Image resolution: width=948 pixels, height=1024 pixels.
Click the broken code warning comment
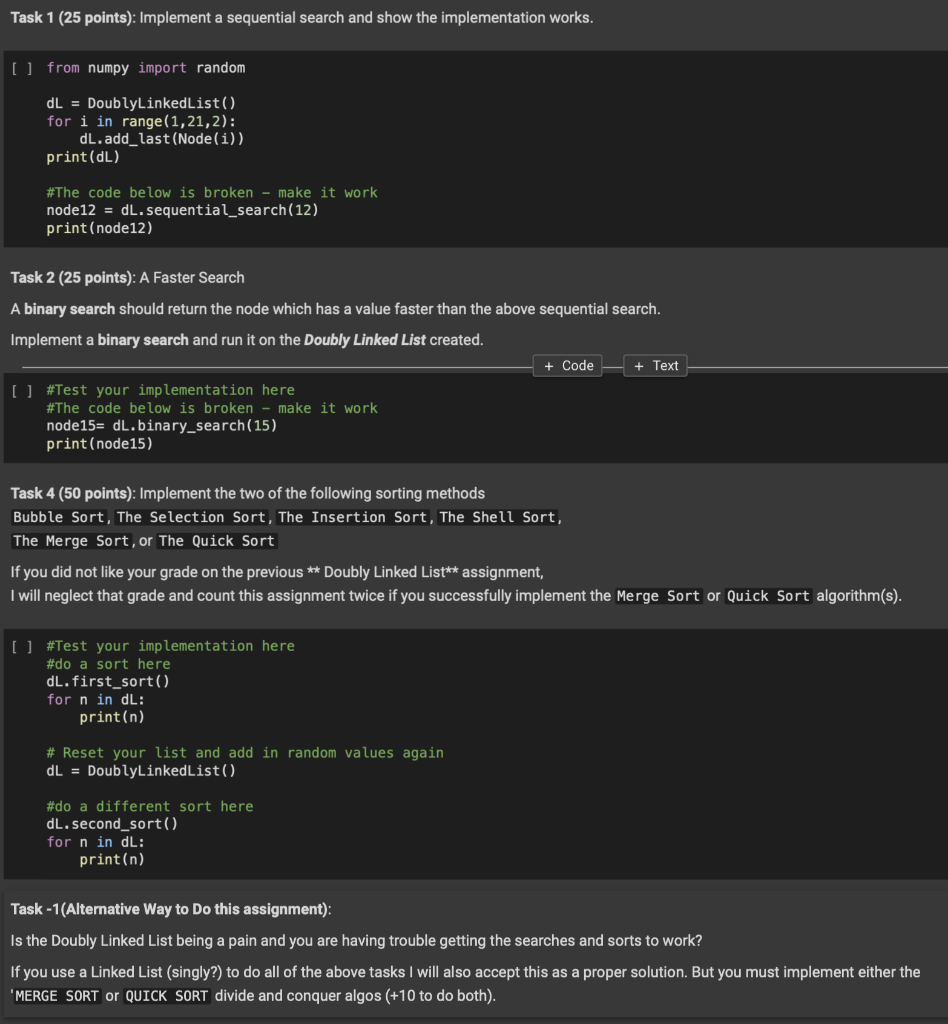tap(210, 192)
